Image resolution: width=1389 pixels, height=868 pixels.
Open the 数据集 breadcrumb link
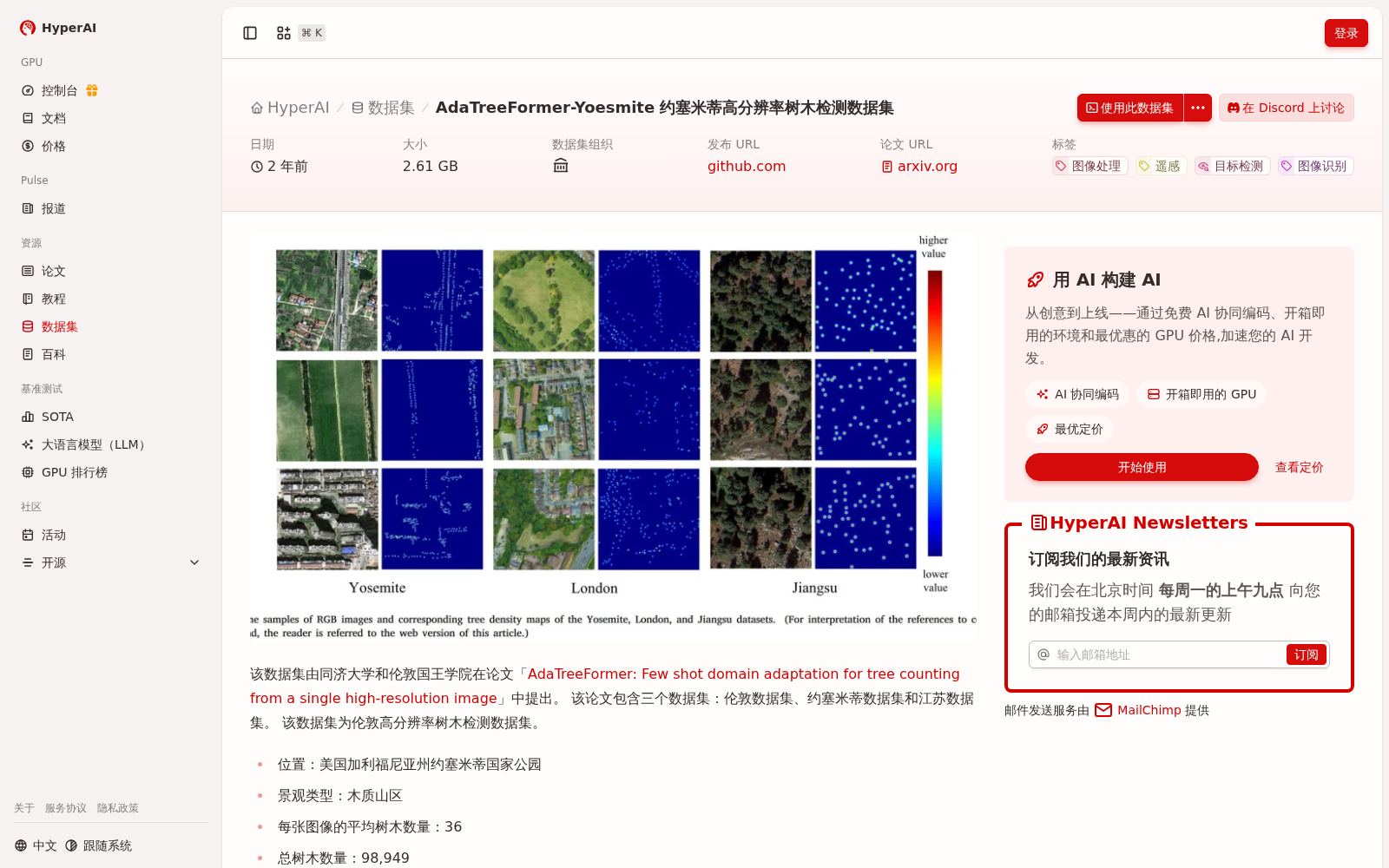point(383,108)
